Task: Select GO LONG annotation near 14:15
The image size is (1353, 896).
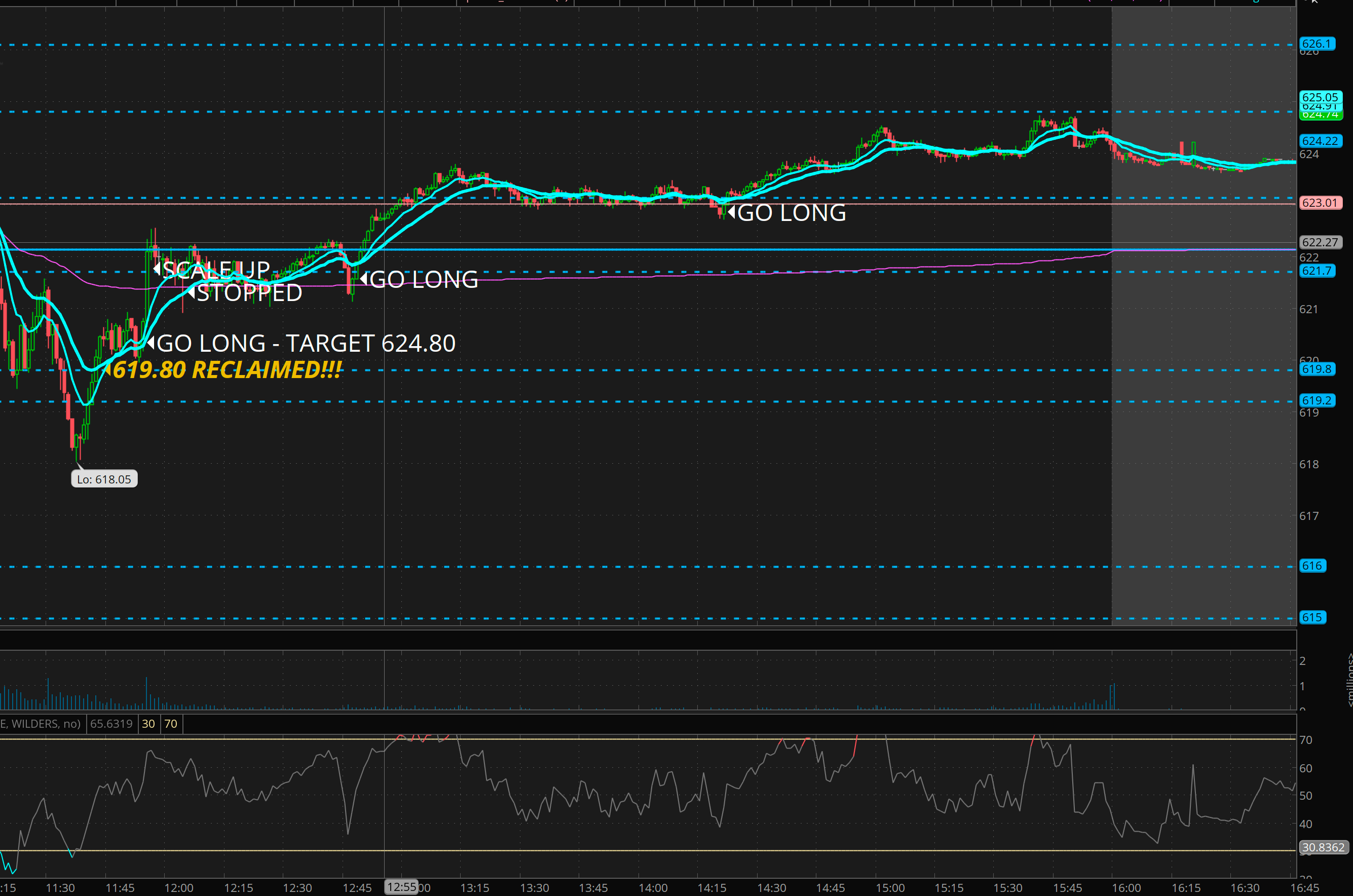Action: tap(792, 213)
